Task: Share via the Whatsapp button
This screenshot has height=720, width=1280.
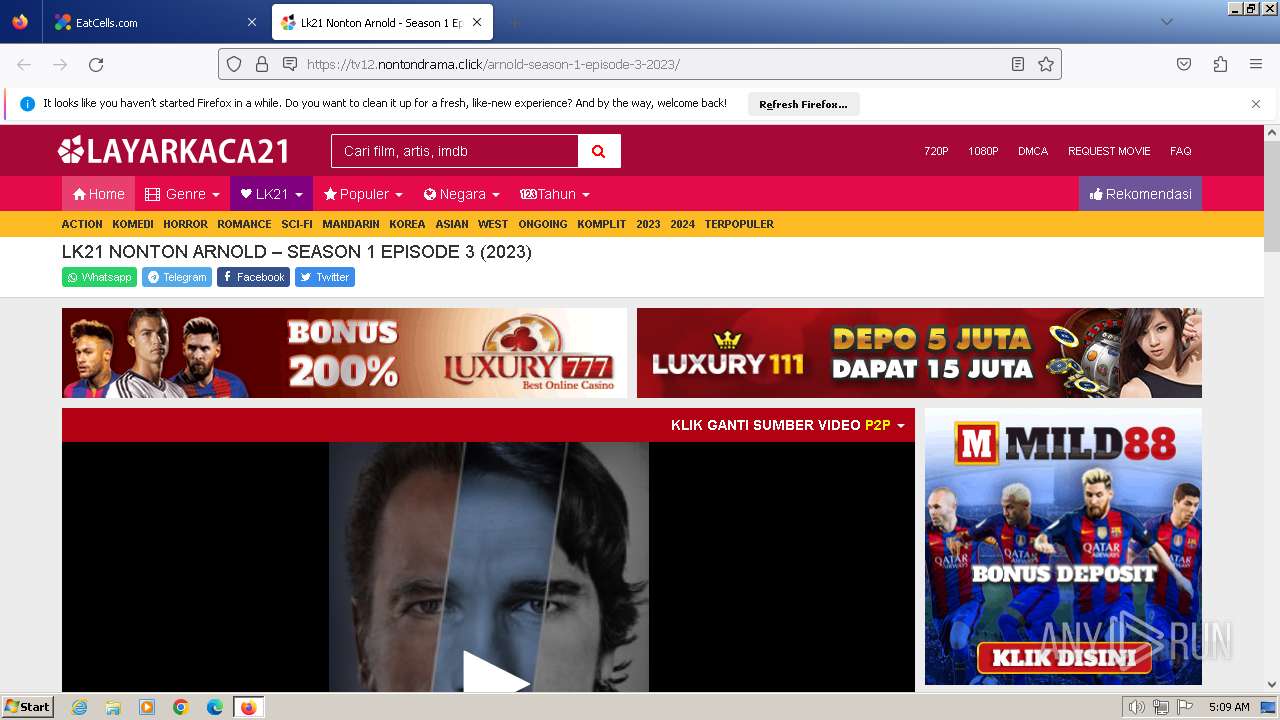Action: tap(99, 277)
